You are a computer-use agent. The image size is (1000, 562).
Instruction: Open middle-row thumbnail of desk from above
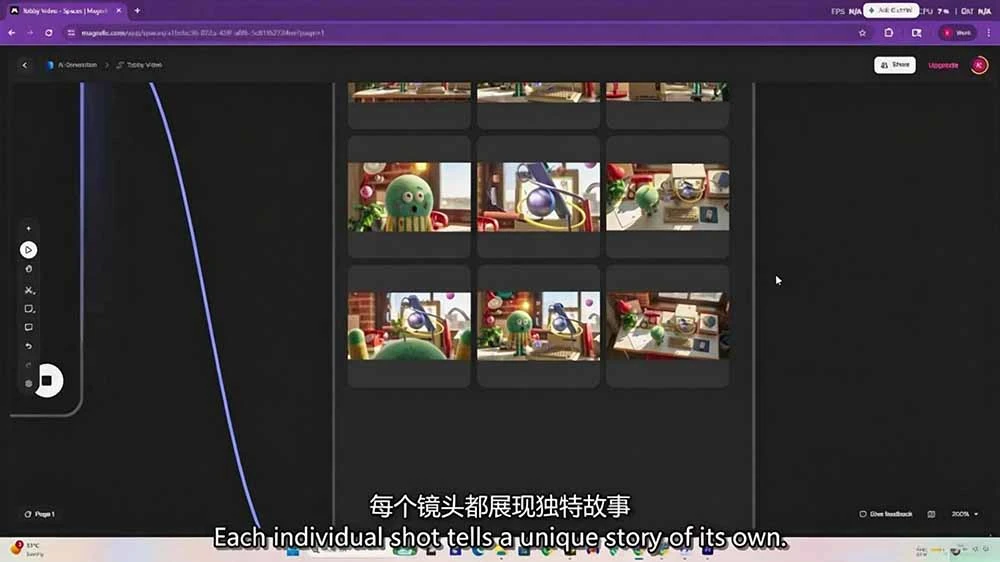click(668, 197)
